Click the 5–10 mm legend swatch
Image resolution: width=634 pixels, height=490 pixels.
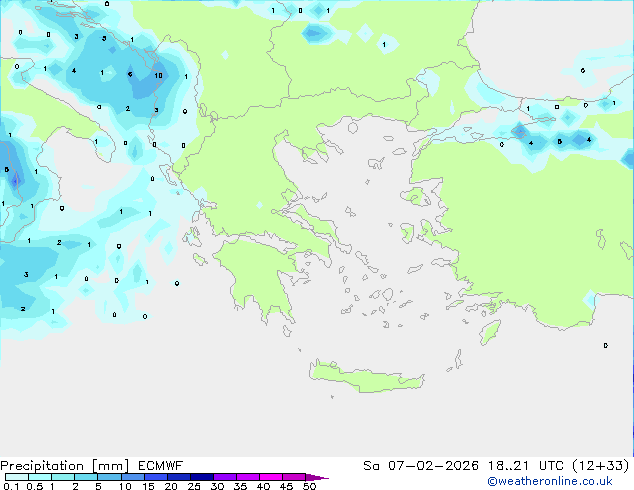109,477
